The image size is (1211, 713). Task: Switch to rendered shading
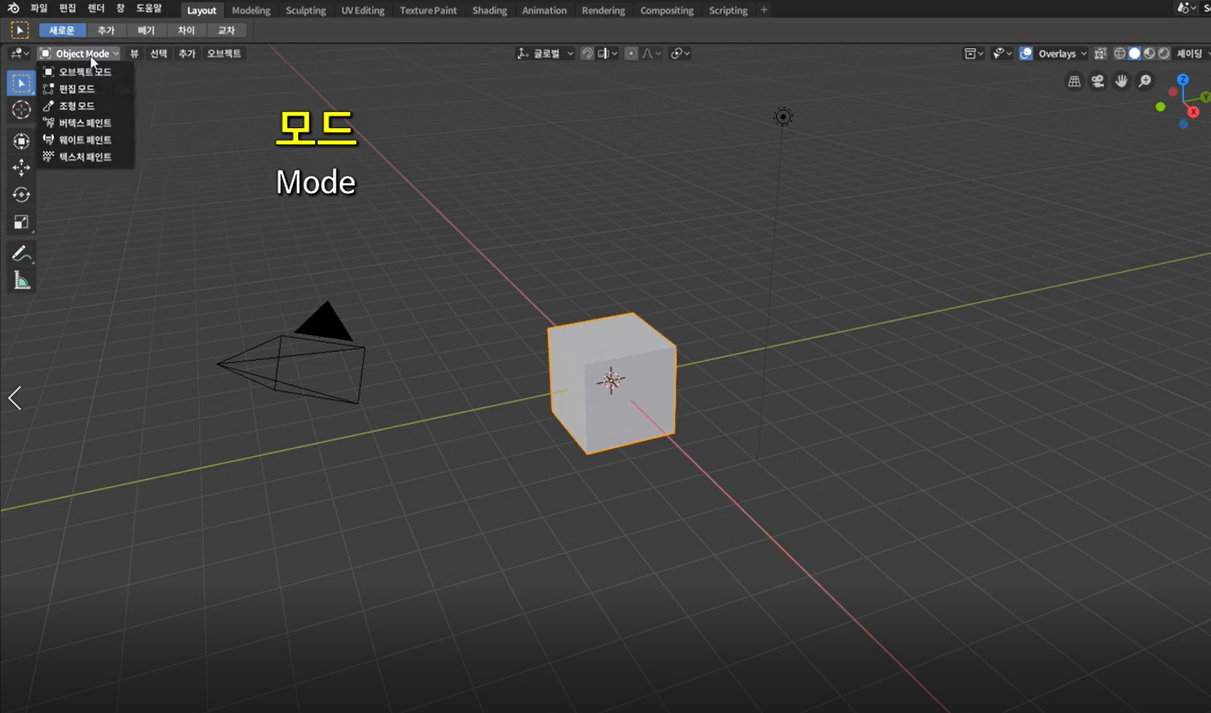pyautogui.click(x=1163, y=53)
